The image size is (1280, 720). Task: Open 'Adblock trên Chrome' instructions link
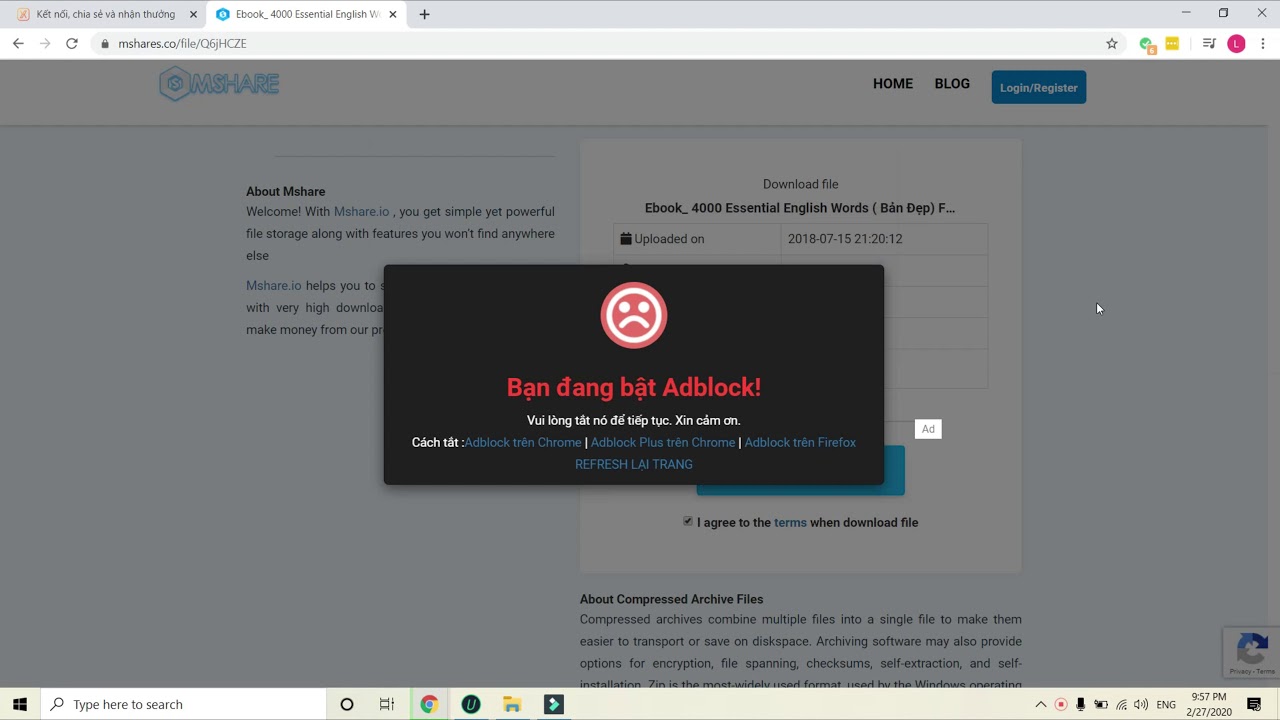[523, 442]
